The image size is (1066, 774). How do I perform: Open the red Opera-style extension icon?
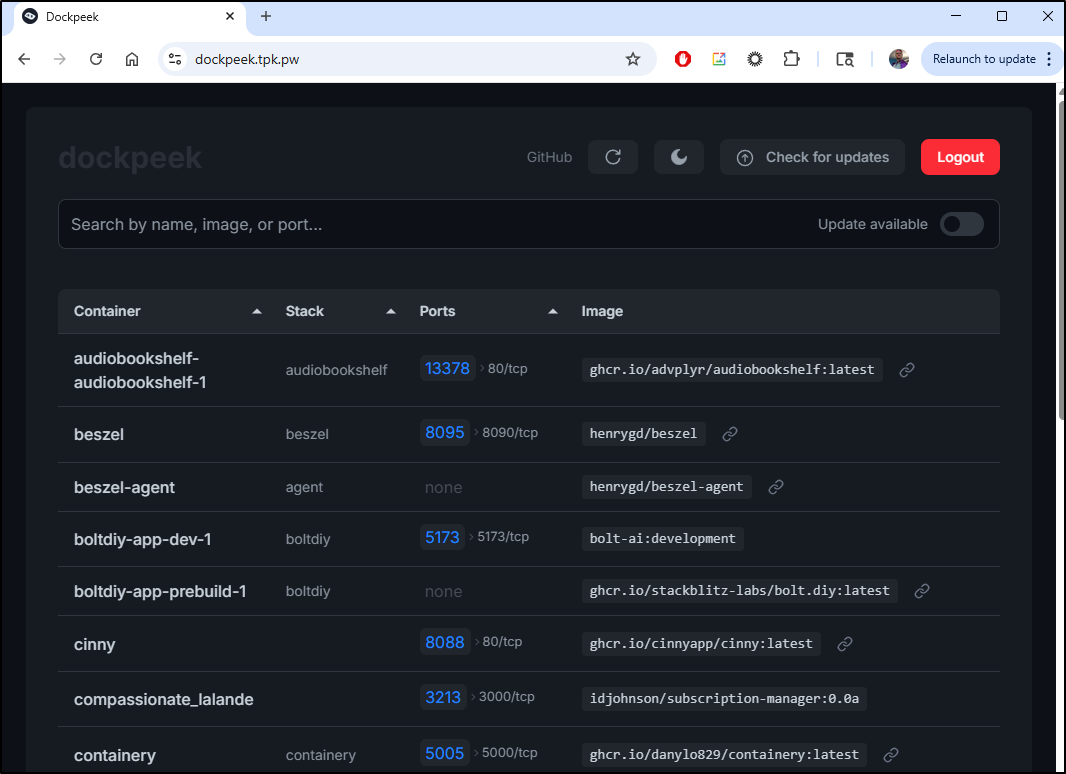(x=683, y=59)
